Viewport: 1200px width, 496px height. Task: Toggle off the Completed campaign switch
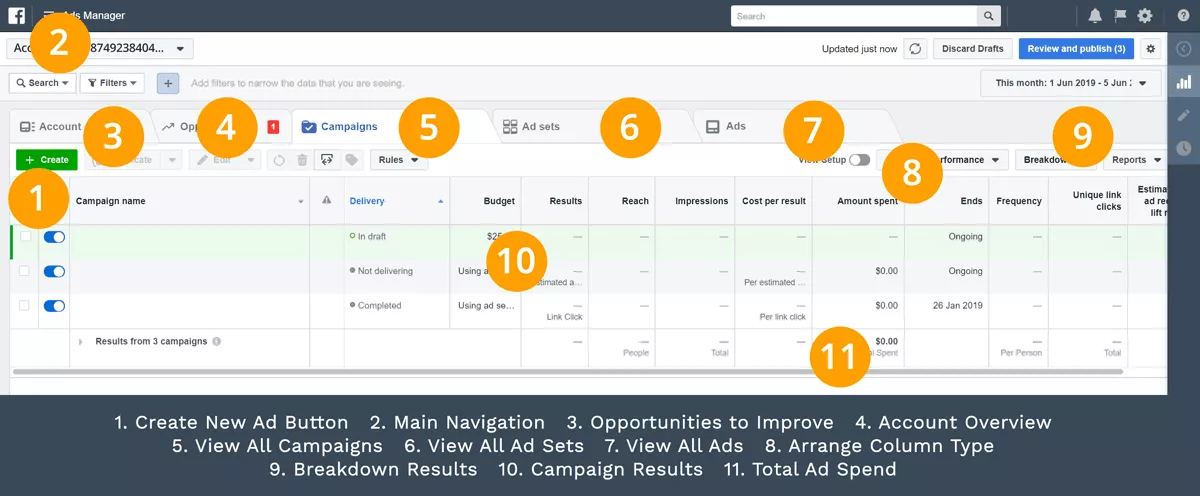point(54,305)
